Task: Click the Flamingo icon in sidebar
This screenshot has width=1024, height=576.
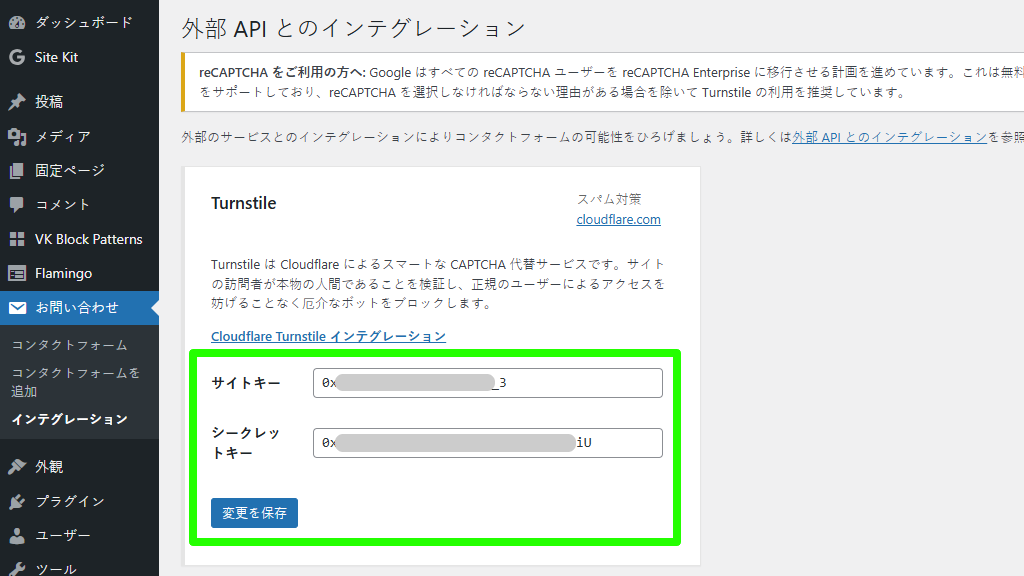Action: click(x=17, y=273)
